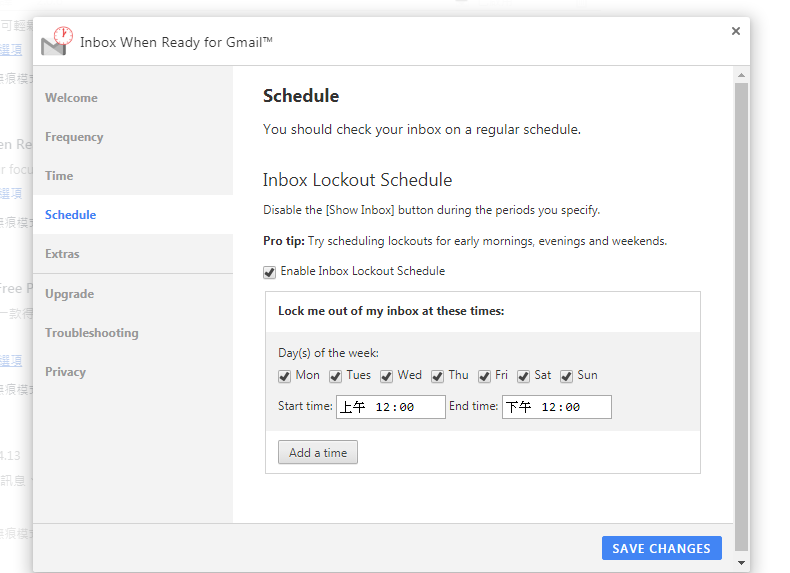Toggle Enable Inbox Lockout Schedule checkbox
The height and width of the screenshot is (573, 790).
point(269,272)
